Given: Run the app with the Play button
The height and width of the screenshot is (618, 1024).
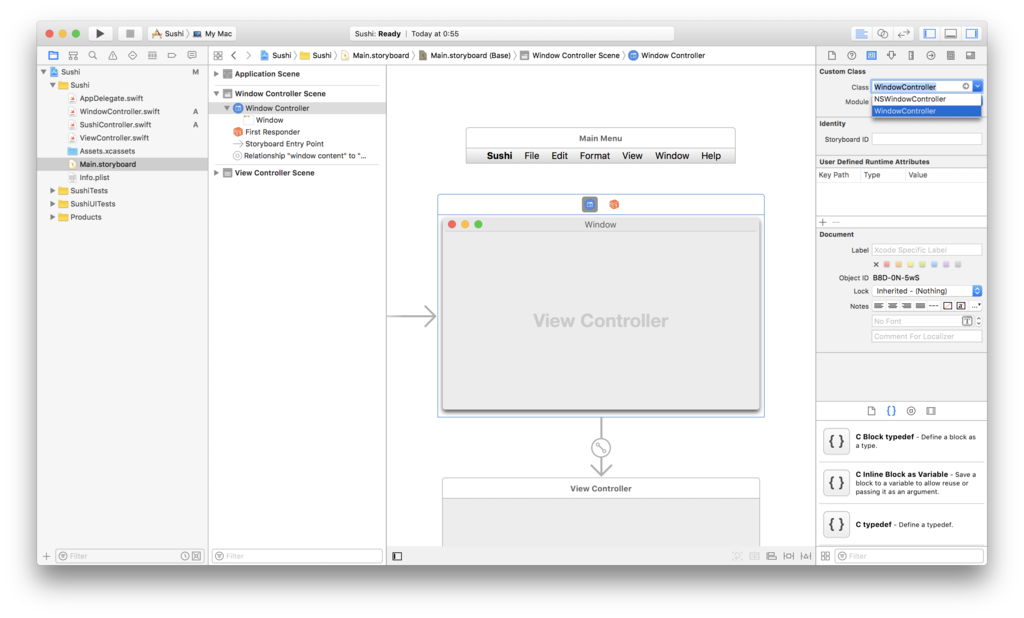Looking at the screenshot, I should tap(100, 33).
